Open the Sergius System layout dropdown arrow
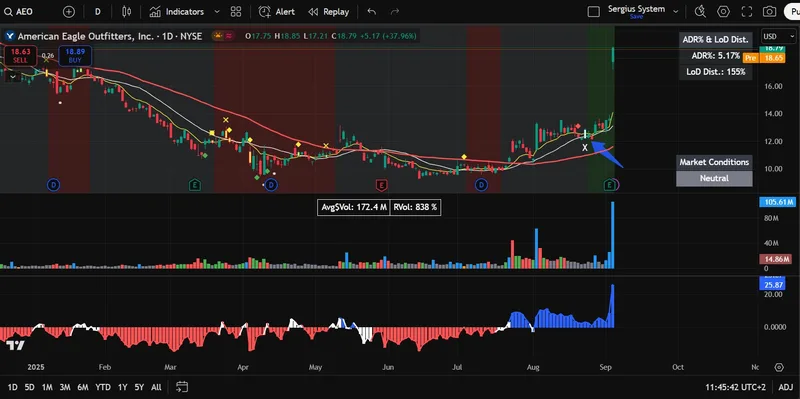 [x=676, y=11]
